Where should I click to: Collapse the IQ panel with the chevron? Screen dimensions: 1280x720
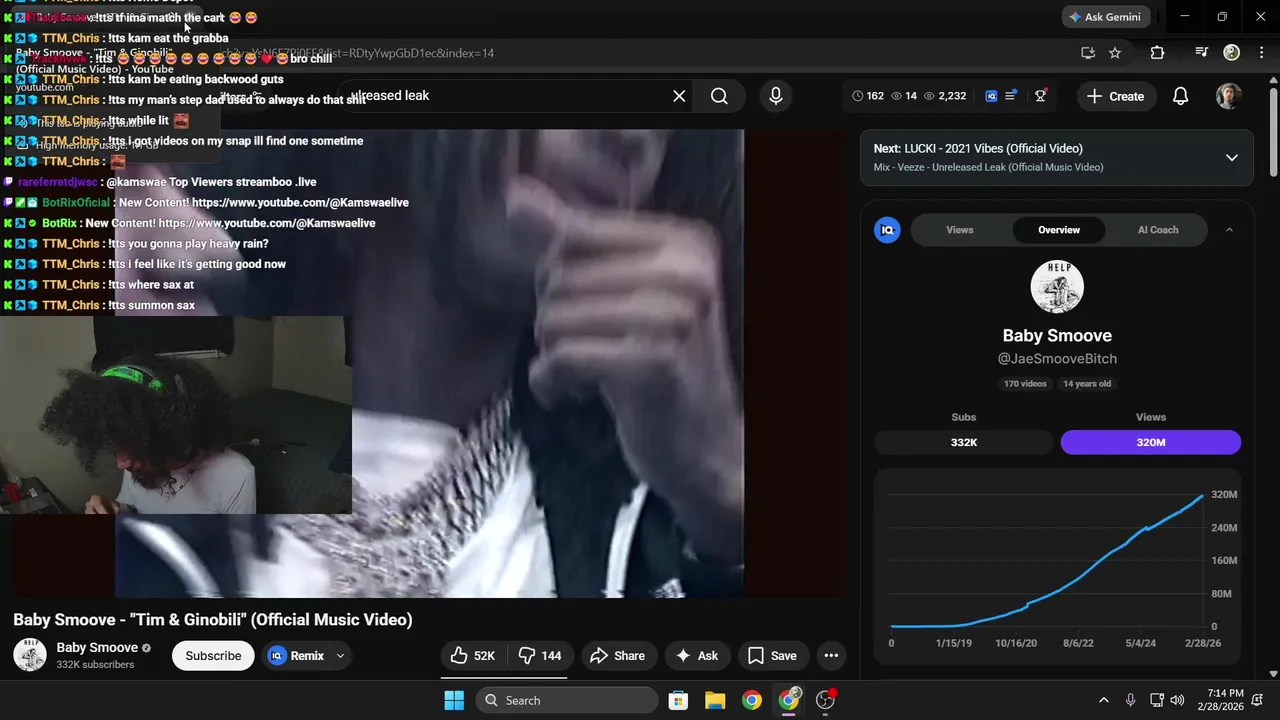1229,230
